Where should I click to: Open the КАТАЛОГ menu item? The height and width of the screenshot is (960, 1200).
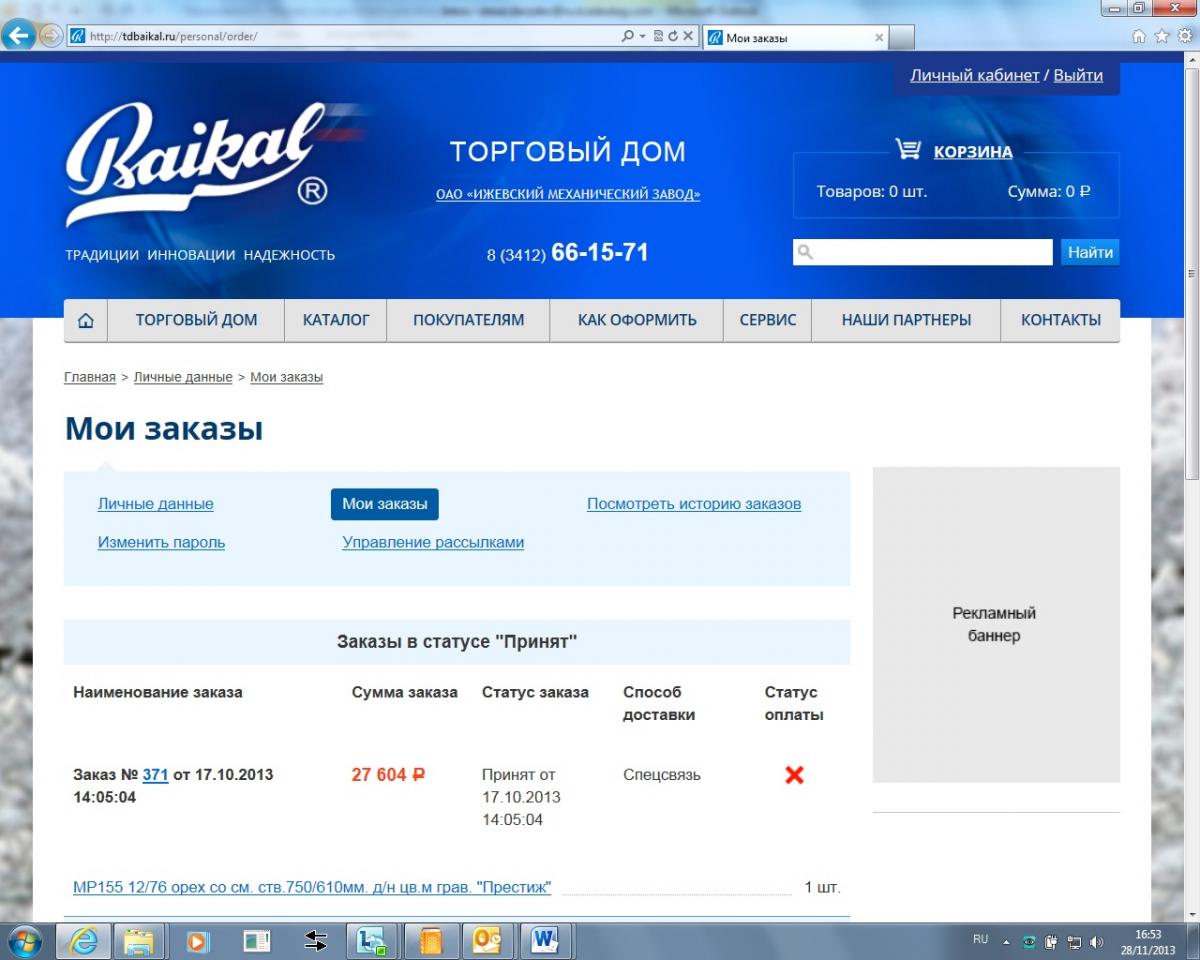point(336,321)
